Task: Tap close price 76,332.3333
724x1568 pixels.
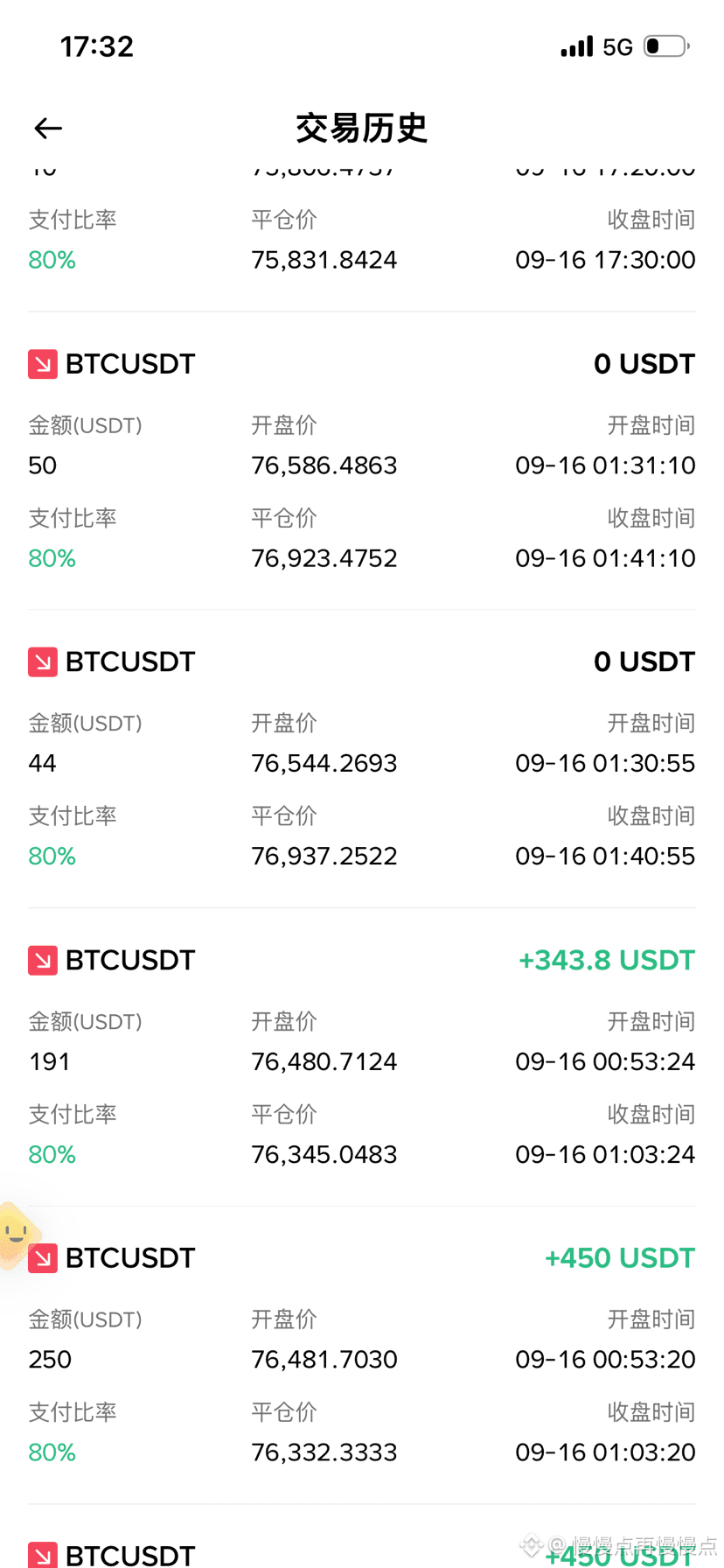Action: 324,1452
